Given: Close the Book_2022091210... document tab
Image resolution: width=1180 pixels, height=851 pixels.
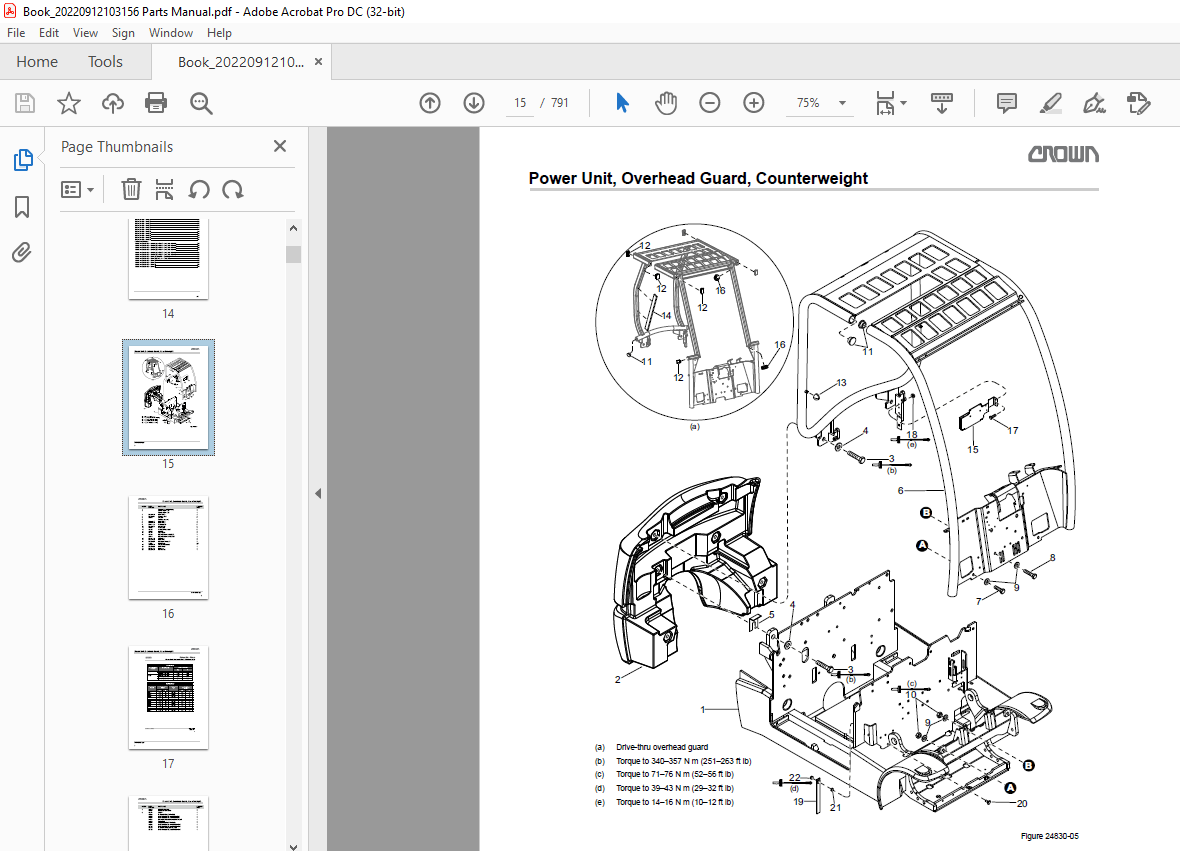Looking at the screenshot, I should pos(318,62).
